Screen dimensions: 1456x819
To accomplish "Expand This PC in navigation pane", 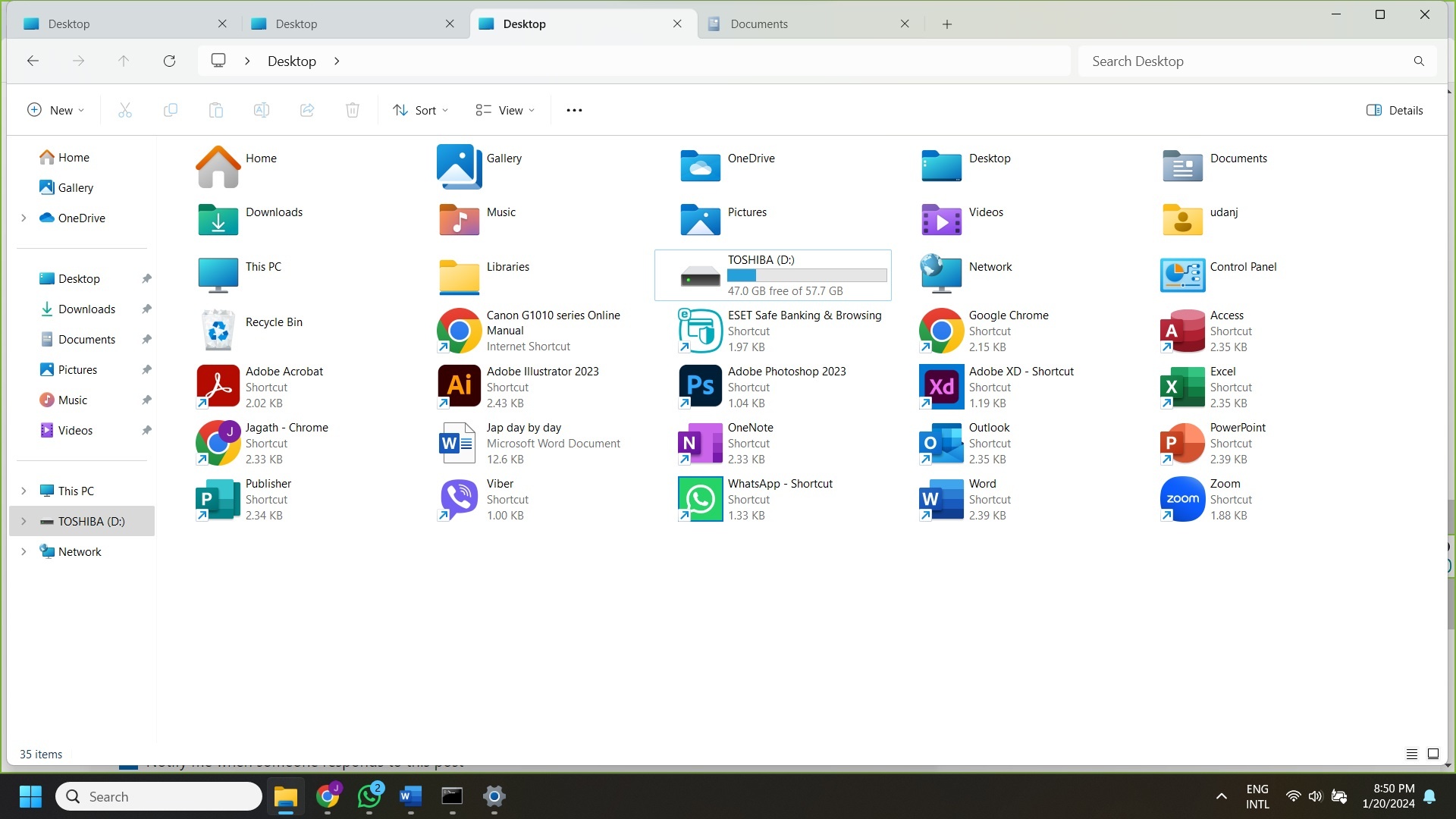I will click(x=24, y=491).
